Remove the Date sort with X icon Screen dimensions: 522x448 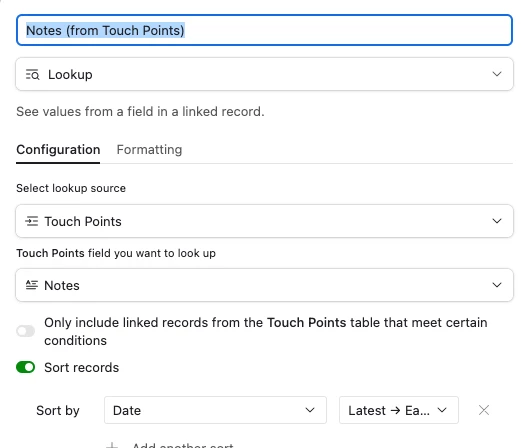484,410
